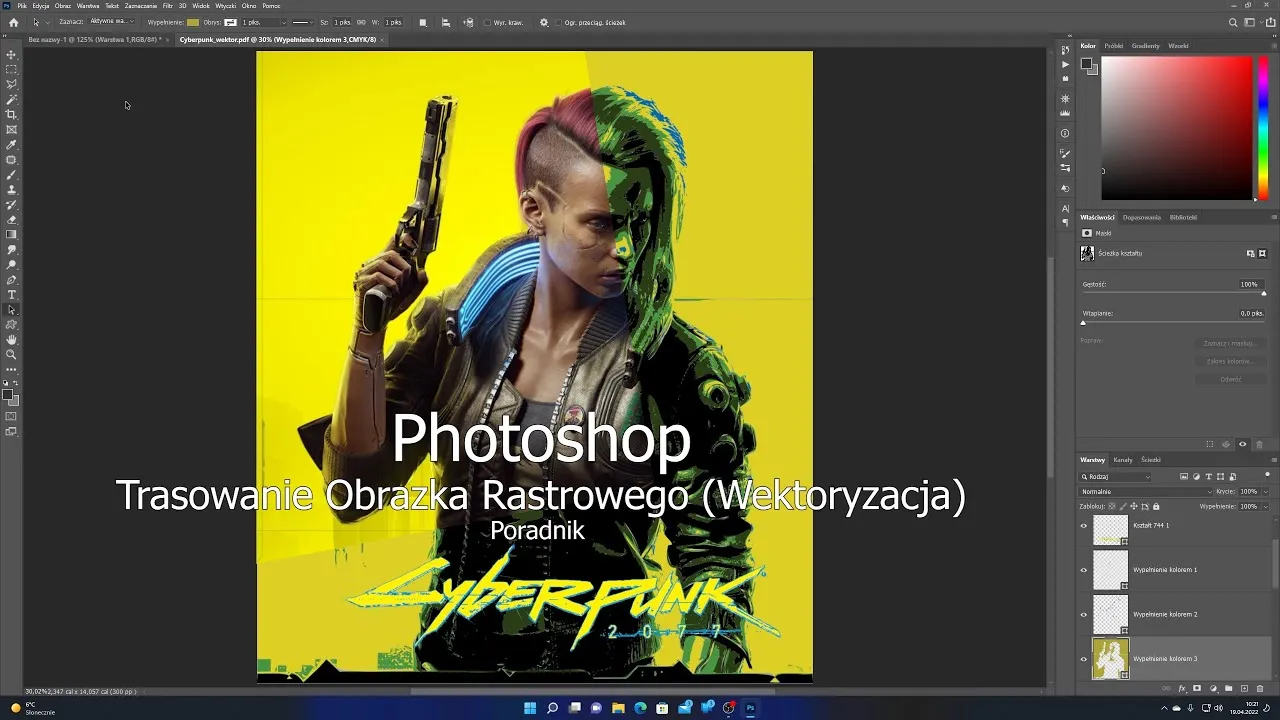Open the stroke line style dropdown

point(303,22)
